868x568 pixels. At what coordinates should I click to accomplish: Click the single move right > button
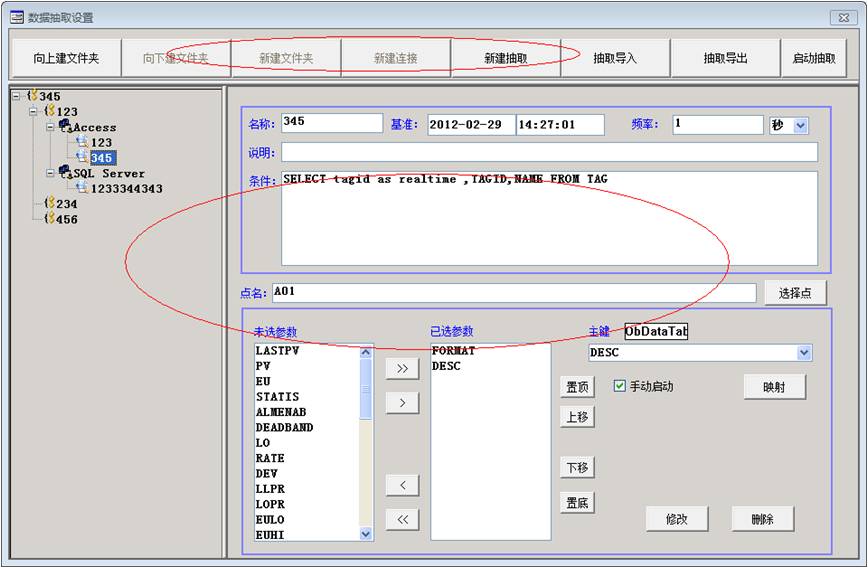click(402, 403)
